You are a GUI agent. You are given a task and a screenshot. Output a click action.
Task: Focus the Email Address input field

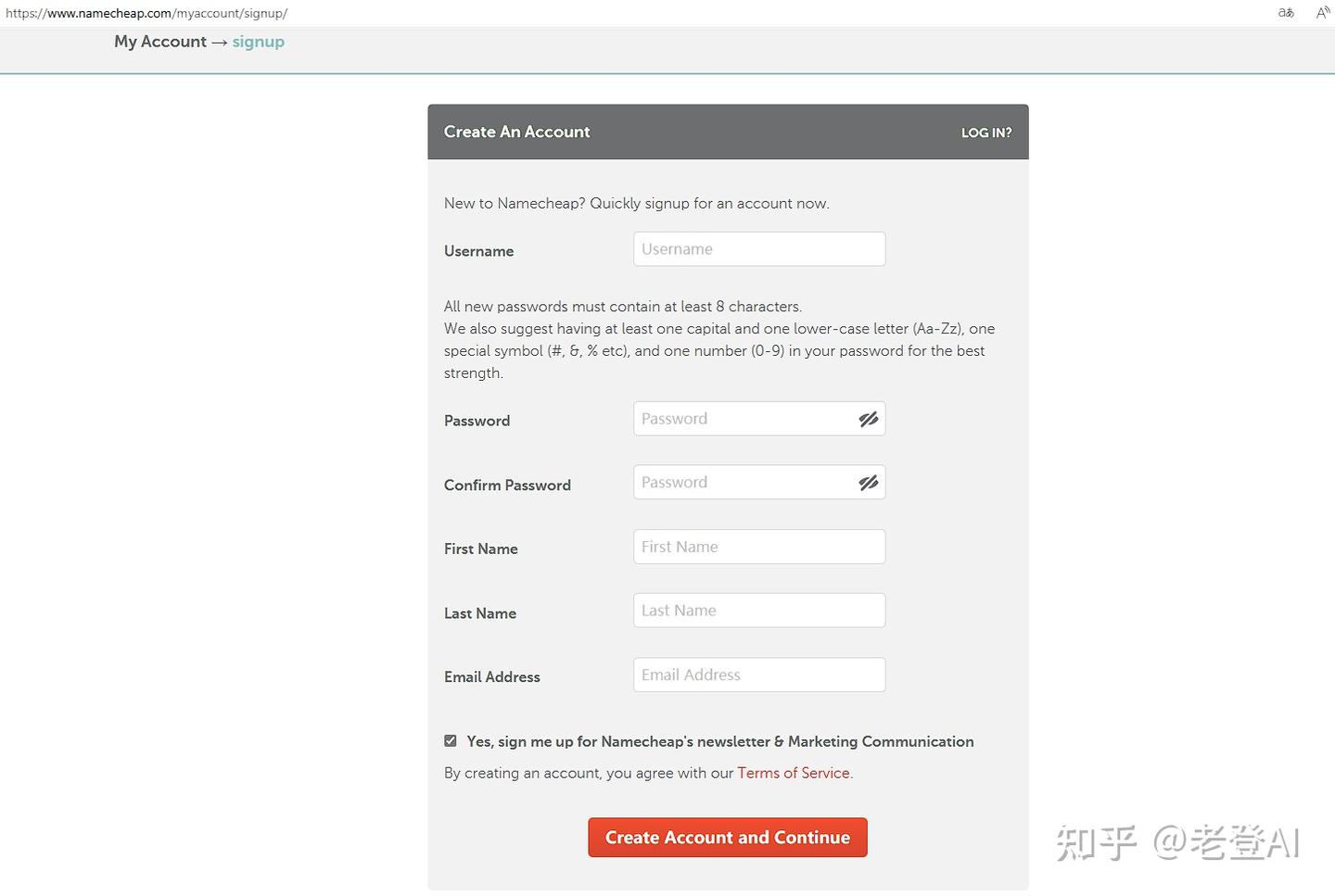[x=758, y=675]
